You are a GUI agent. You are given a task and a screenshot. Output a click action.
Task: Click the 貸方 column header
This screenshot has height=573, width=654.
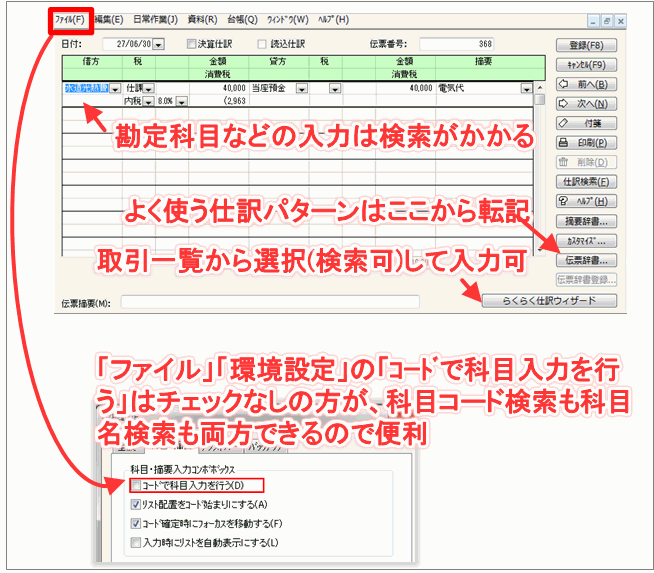tap(278, 62)
